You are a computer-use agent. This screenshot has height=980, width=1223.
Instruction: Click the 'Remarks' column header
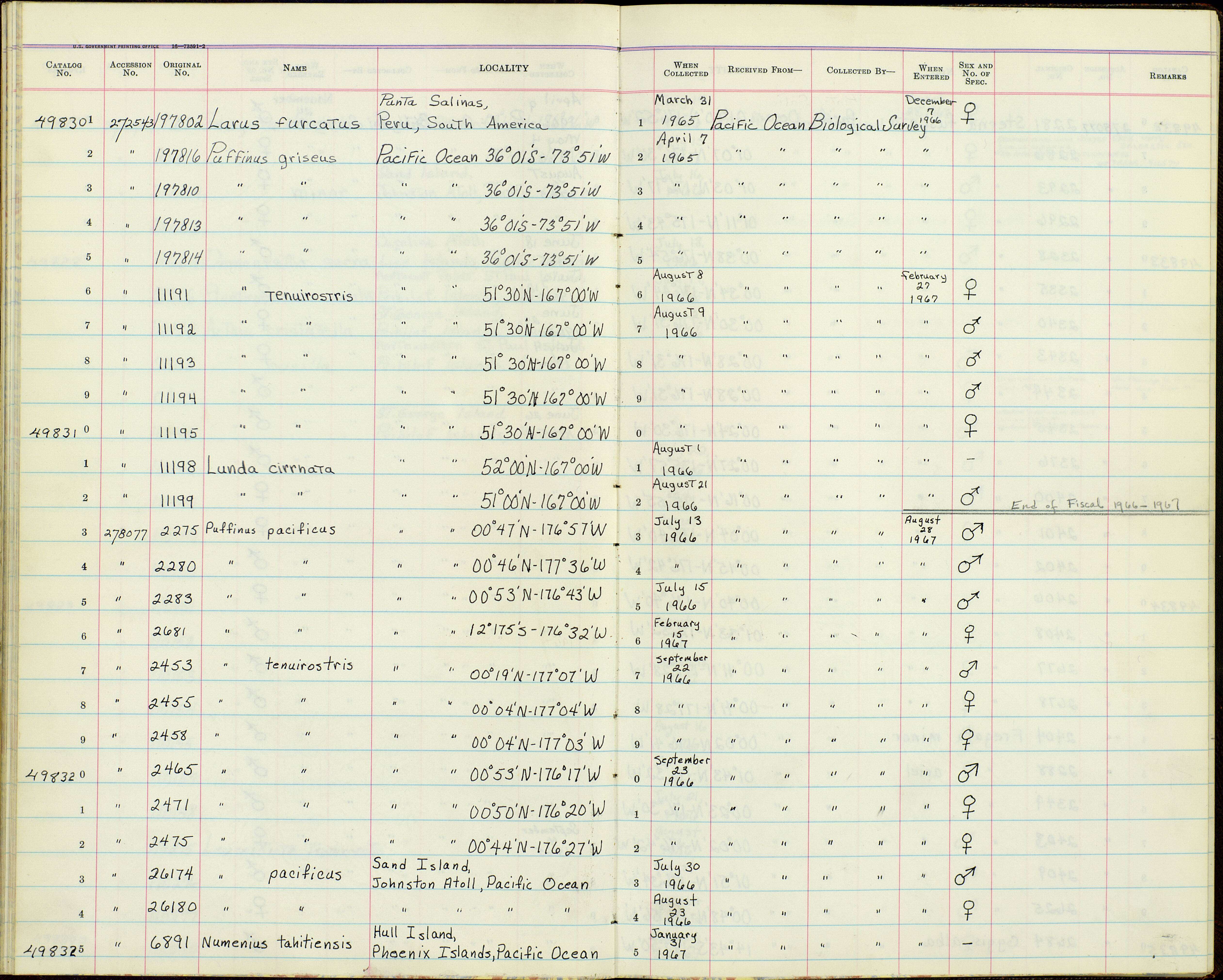click(1168, 76)
